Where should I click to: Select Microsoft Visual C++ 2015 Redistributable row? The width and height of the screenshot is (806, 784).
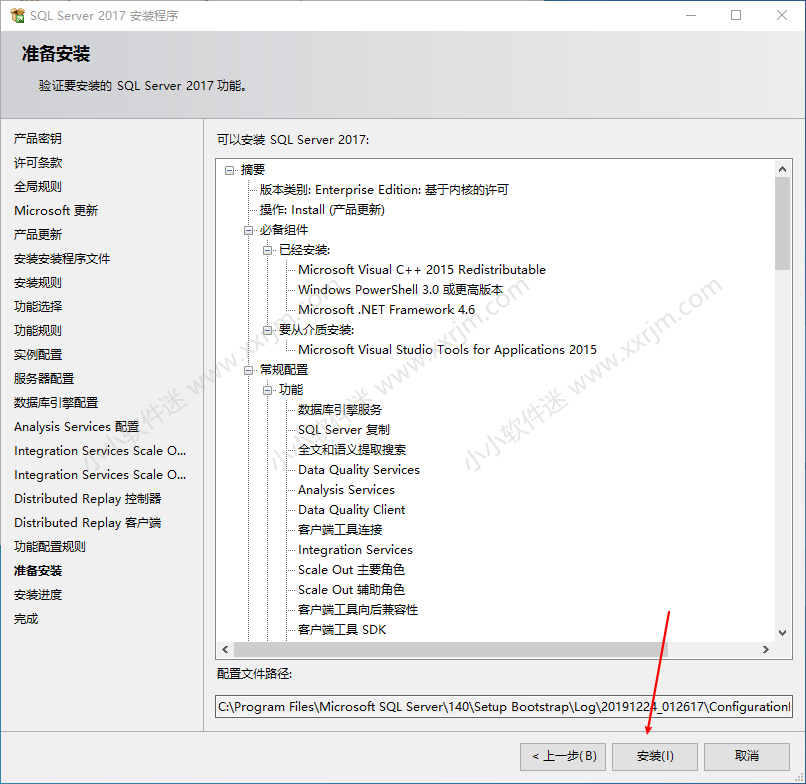[x=422, y=270]
